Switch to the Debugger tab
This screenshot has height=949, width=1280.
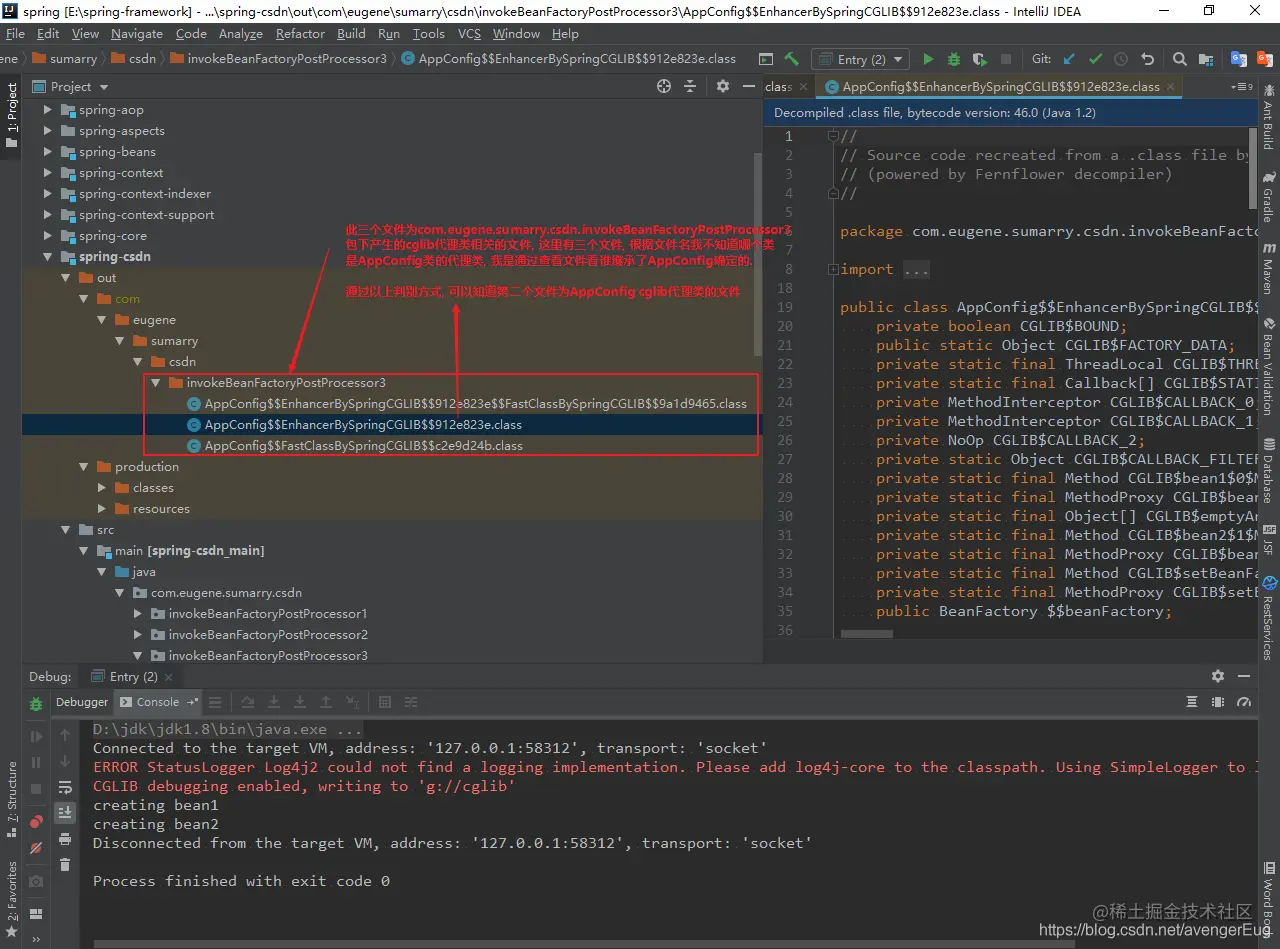[x=81, y=702]
